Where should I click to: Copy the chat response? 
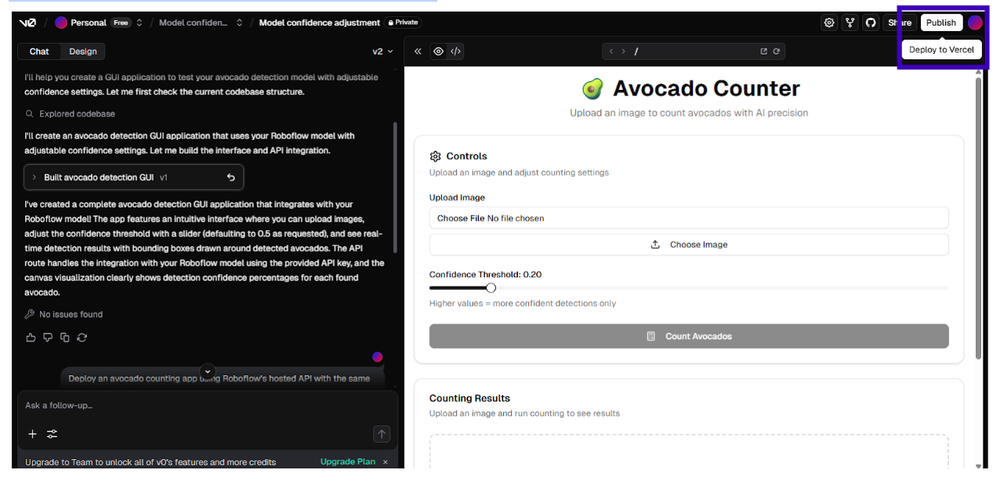pos(65,338)
